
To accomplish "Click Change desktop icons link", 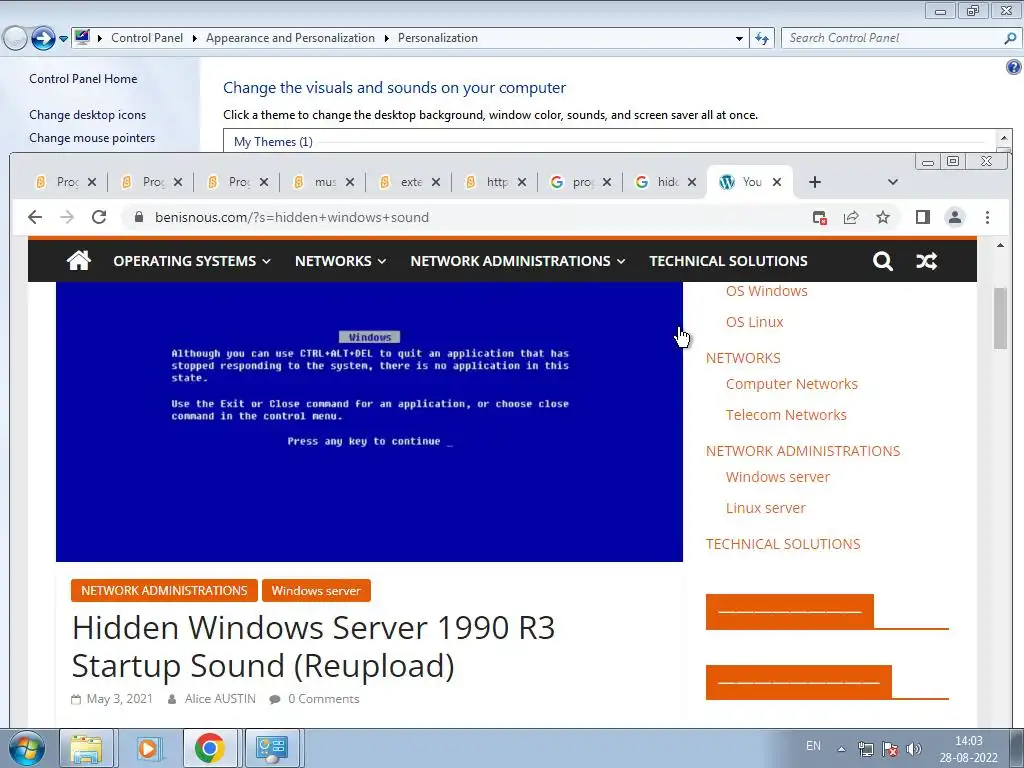I will 88,115.
